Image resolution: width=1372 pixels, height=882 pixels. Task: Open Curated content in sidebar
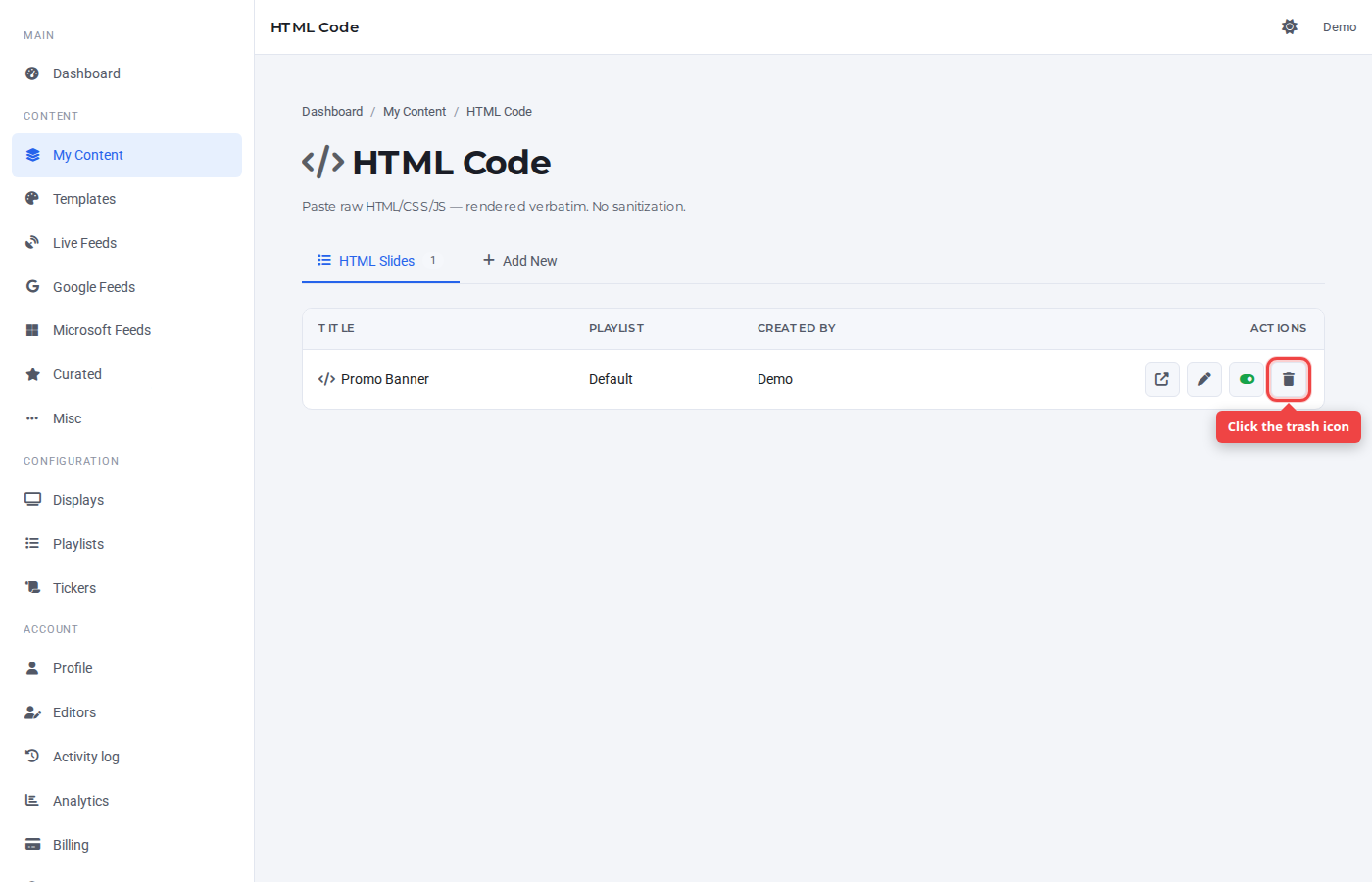pyautogui.click(x=127, y=374)
